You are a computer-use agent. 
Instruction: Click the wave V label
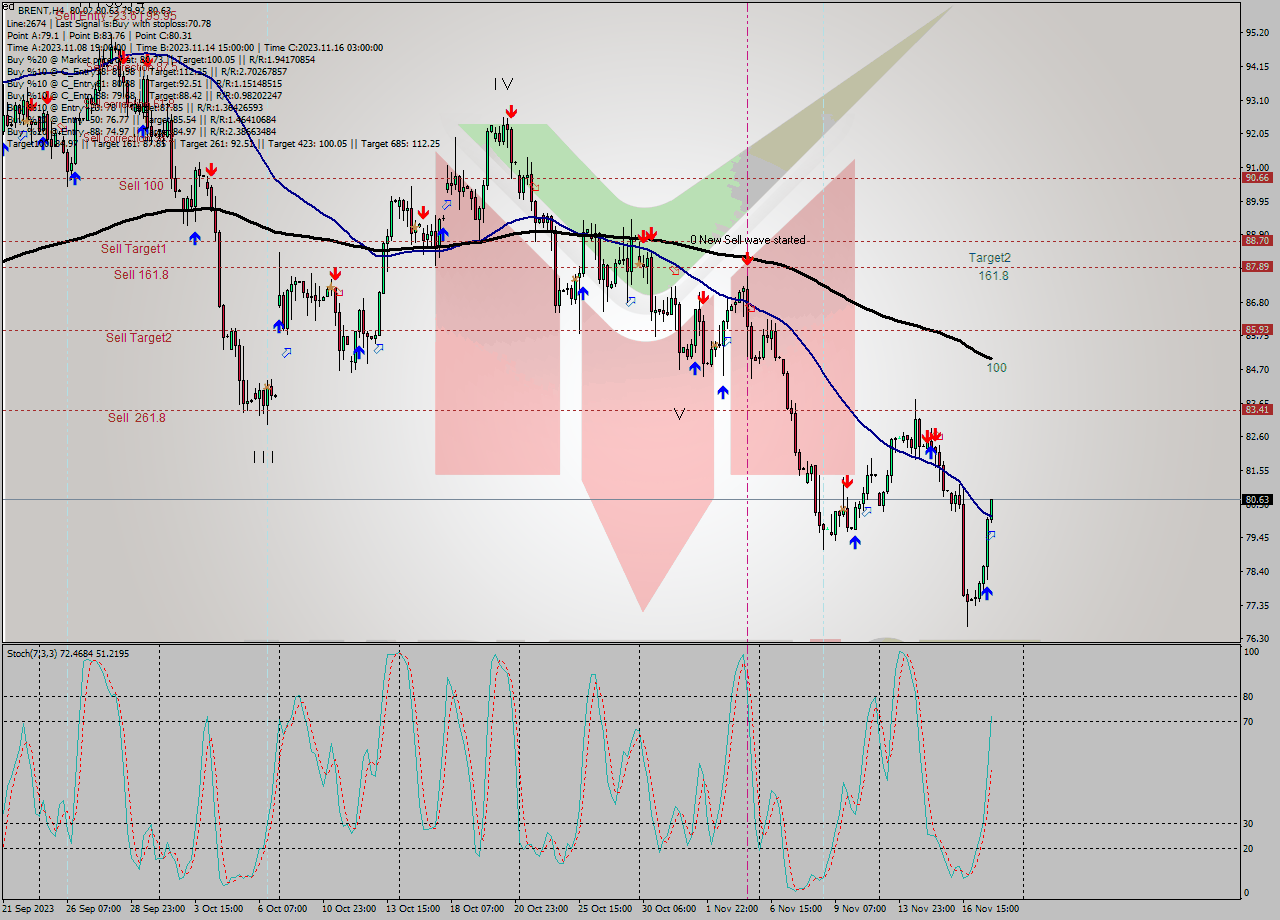pyautogui.click(x=679, y=413)
